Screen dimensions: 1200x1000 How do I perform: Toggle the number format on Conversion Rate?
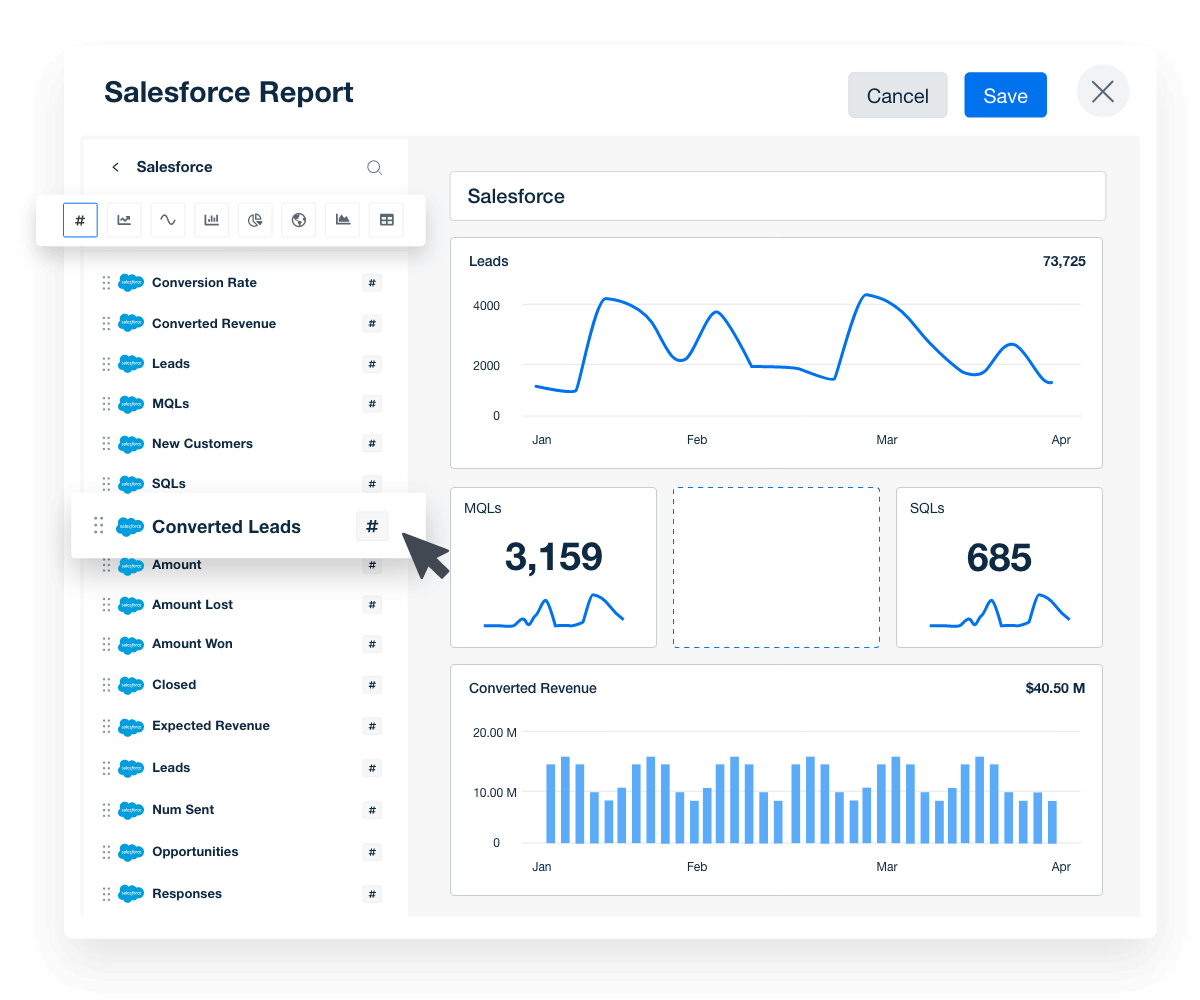coord(372,283)
